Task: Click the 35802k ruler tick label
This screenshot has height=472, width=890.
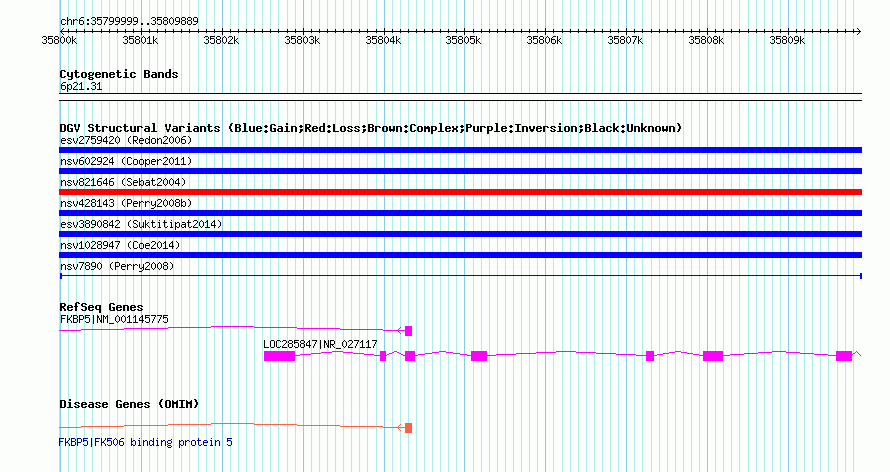Action: [x=221, y=41]
